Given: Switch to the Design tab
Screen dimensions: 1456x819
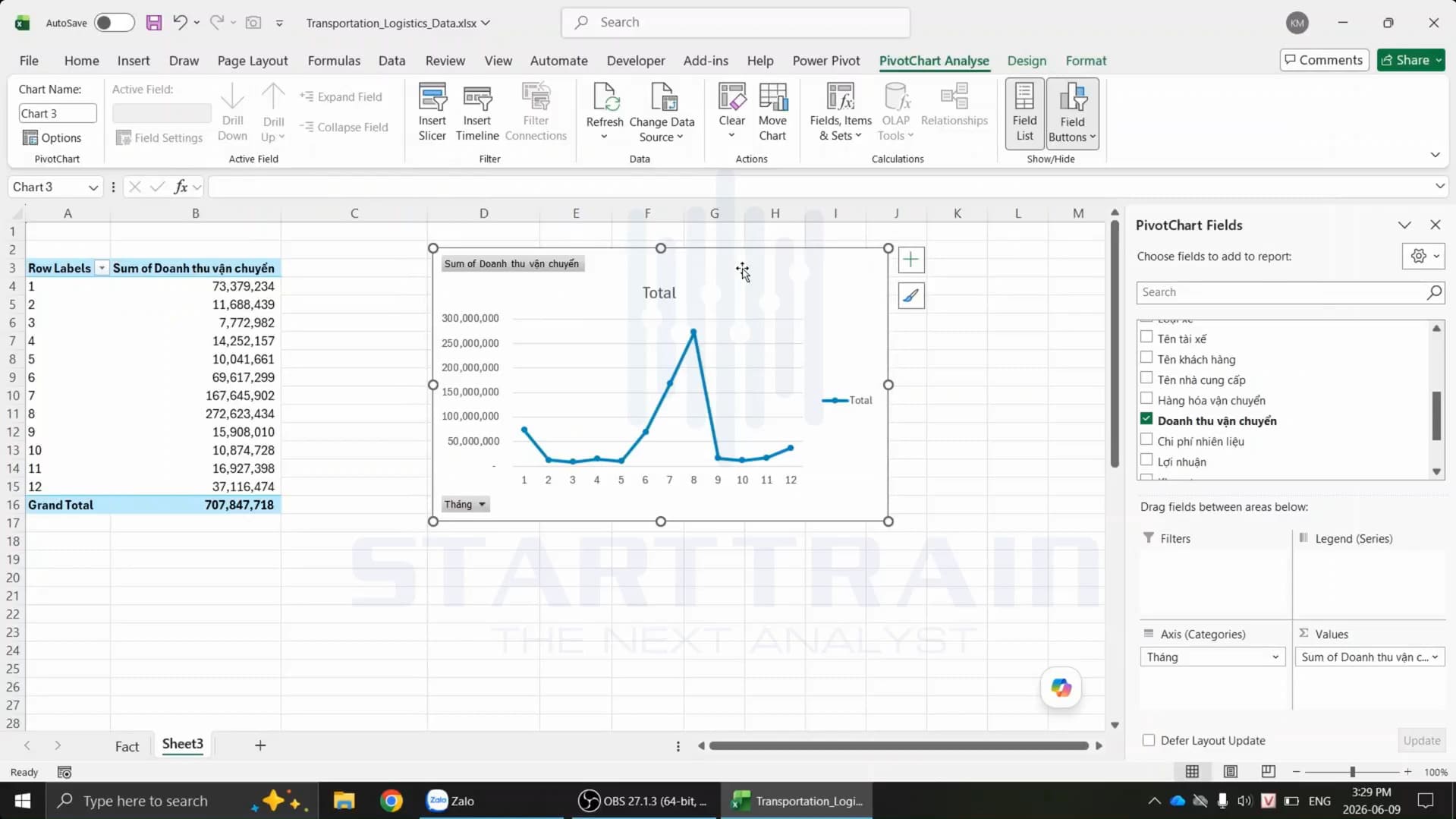Looking at the screenshot, I should (1027, 61).
